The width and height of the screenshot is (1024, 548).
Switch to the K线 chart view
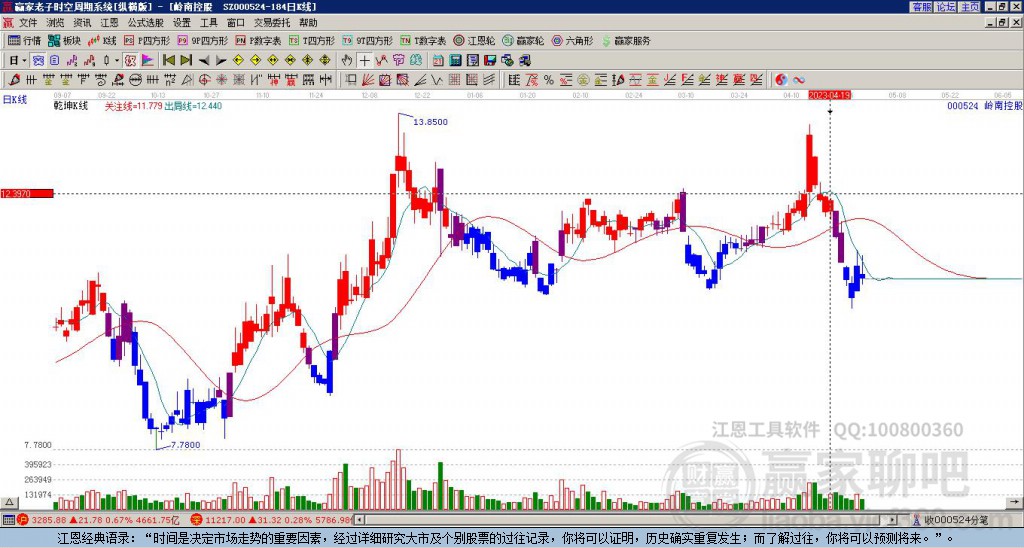(101, 40)
